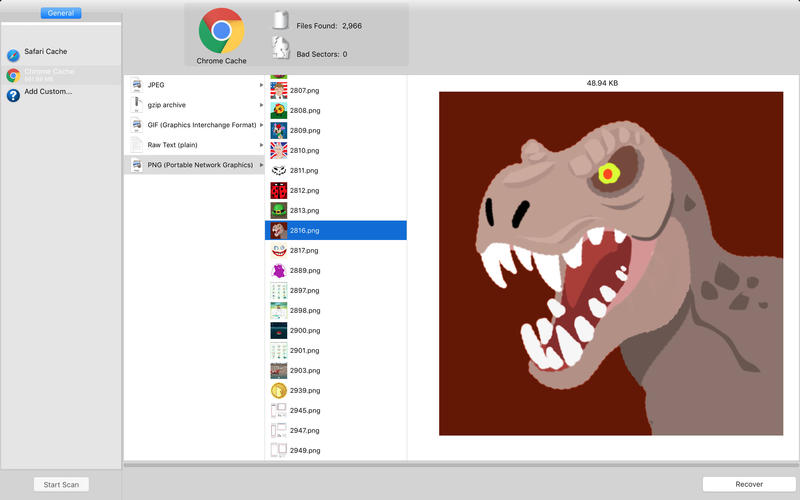Image resolution: width=800 pixels, height=500 pixels.
Task: Select the 2817.png file entry
Action: click(304, 250)
